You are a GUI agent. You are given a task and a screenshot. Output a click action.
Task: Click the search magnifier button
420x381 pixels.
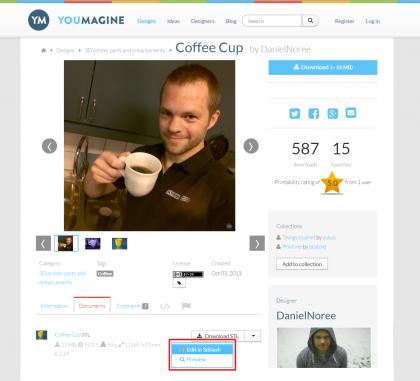click(x=310, y=21)
